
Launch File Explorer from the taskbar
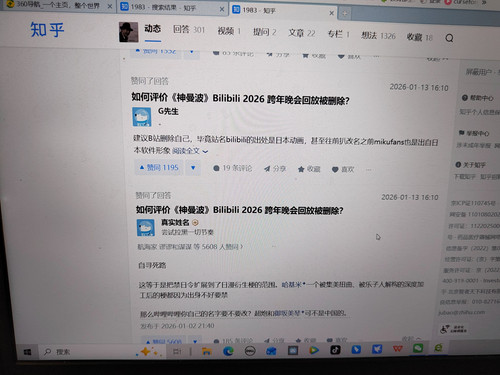click(207, 351)
